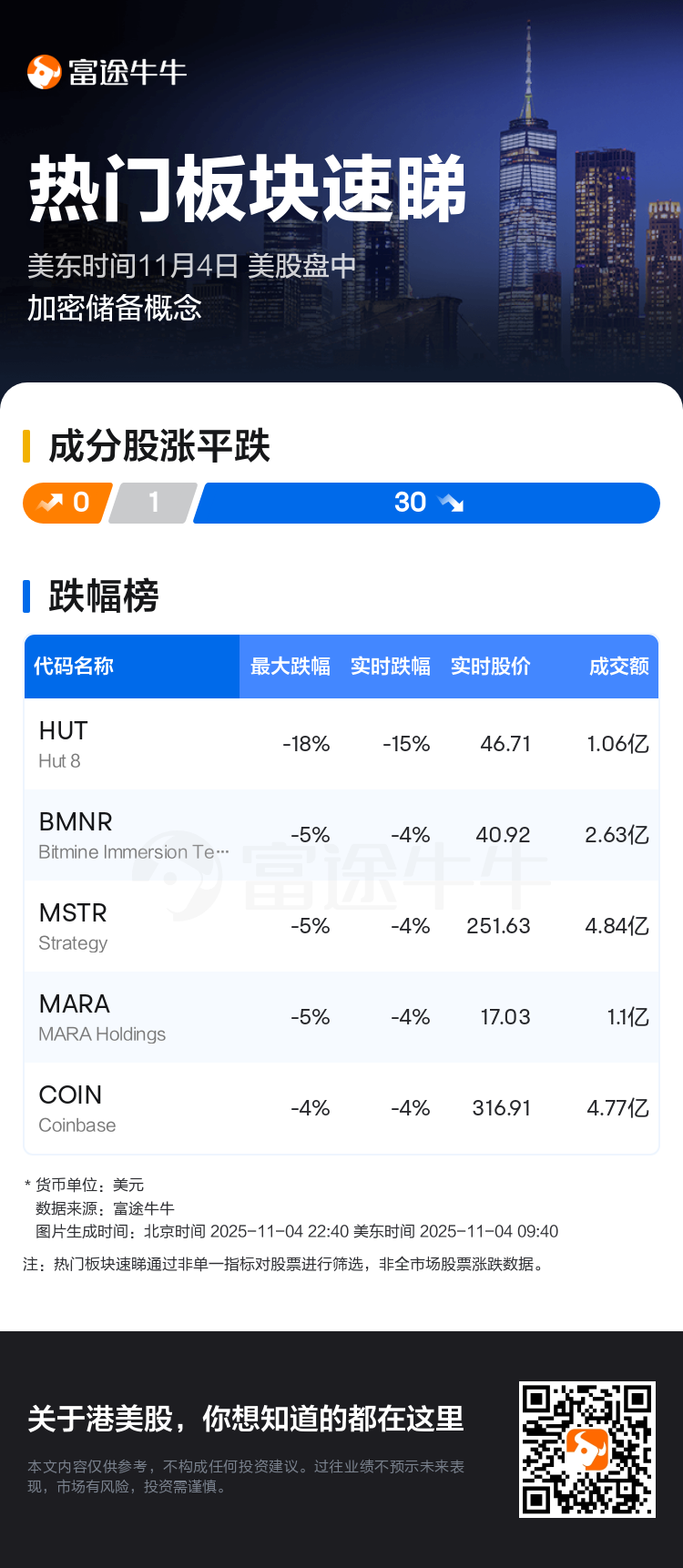
Task: Click the 成交额 column header
Action: [x=618, y=667]
